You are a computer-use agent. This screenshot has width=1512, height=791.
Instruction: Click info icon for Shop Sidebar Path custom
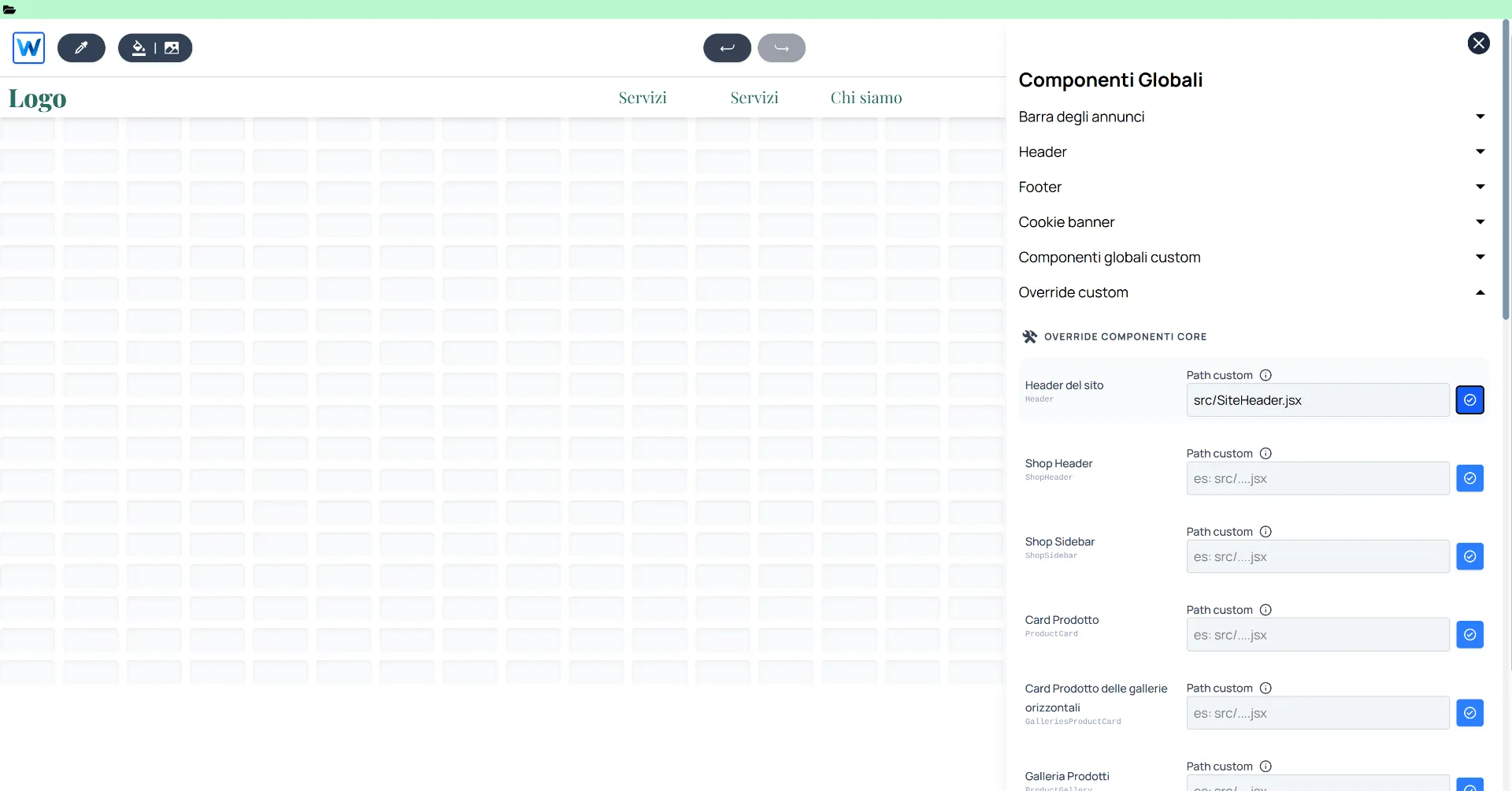tap(1266, 532)
